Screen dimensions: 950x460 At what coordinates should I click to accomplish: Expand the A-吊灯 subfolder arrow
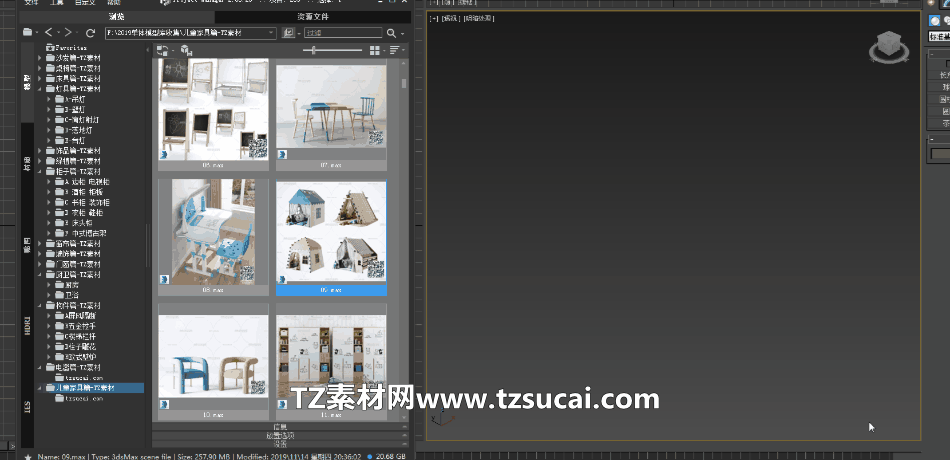[49, 99]
